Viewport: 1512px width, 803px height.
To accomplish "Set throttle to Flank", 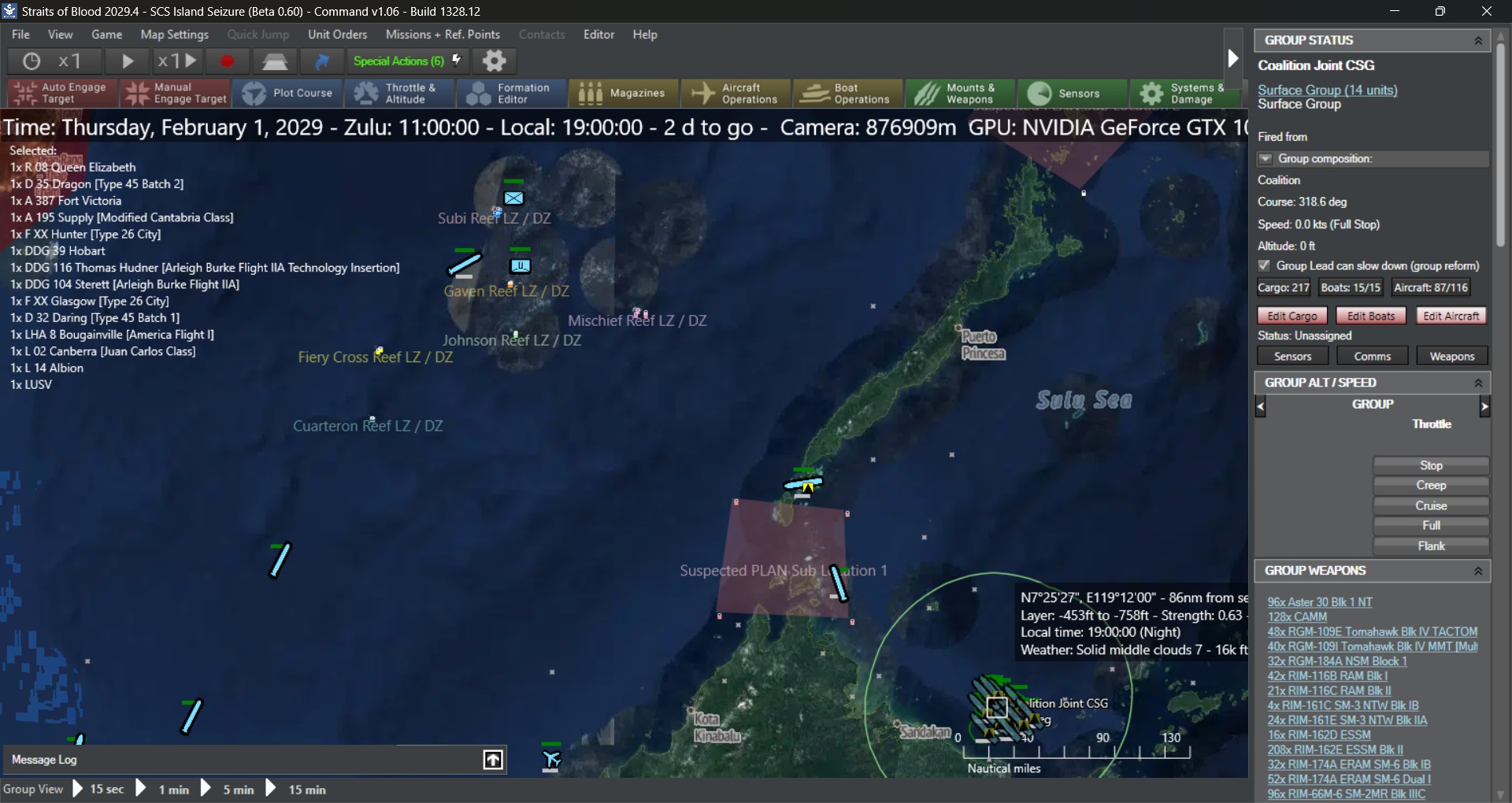I will click(1431, 546).
